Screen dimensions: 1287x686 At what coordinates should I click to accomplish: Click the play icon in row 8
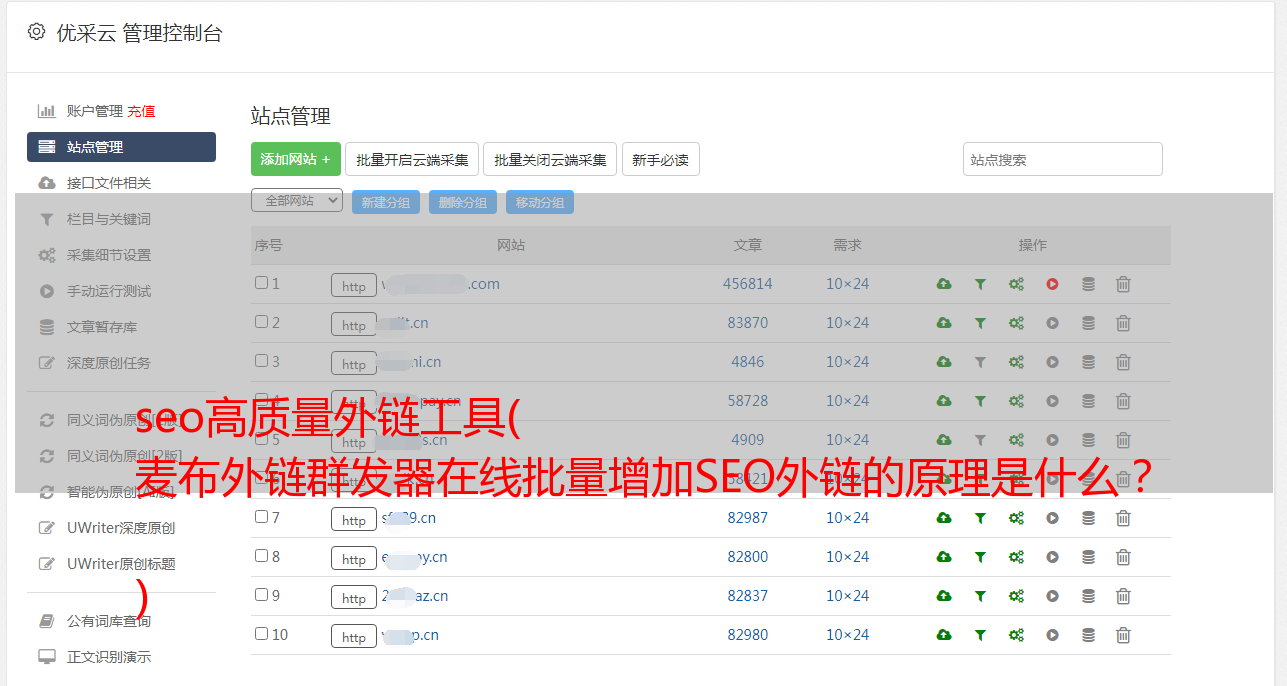1052,557
